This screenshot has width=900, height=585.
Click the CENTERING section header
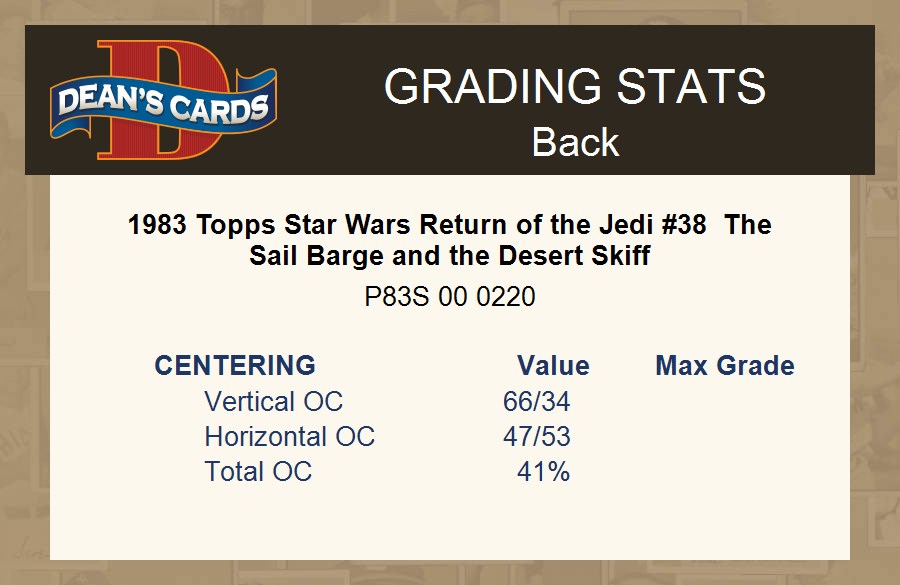(235, 366)
